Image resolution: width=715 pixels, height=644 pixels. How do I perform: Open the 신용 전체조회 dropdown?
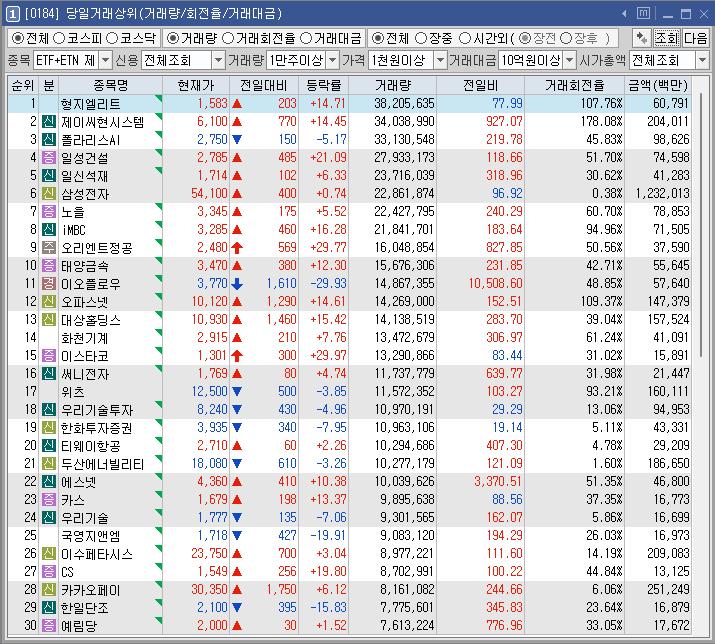[218, 60]
